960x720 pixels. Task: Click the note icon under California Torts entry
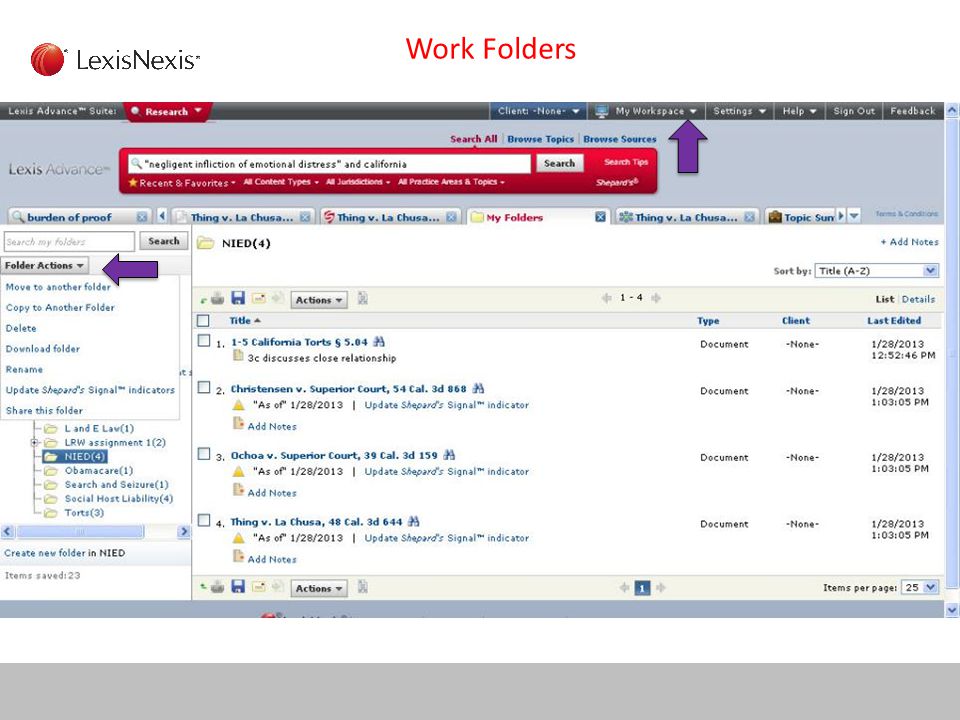[238, 356]
